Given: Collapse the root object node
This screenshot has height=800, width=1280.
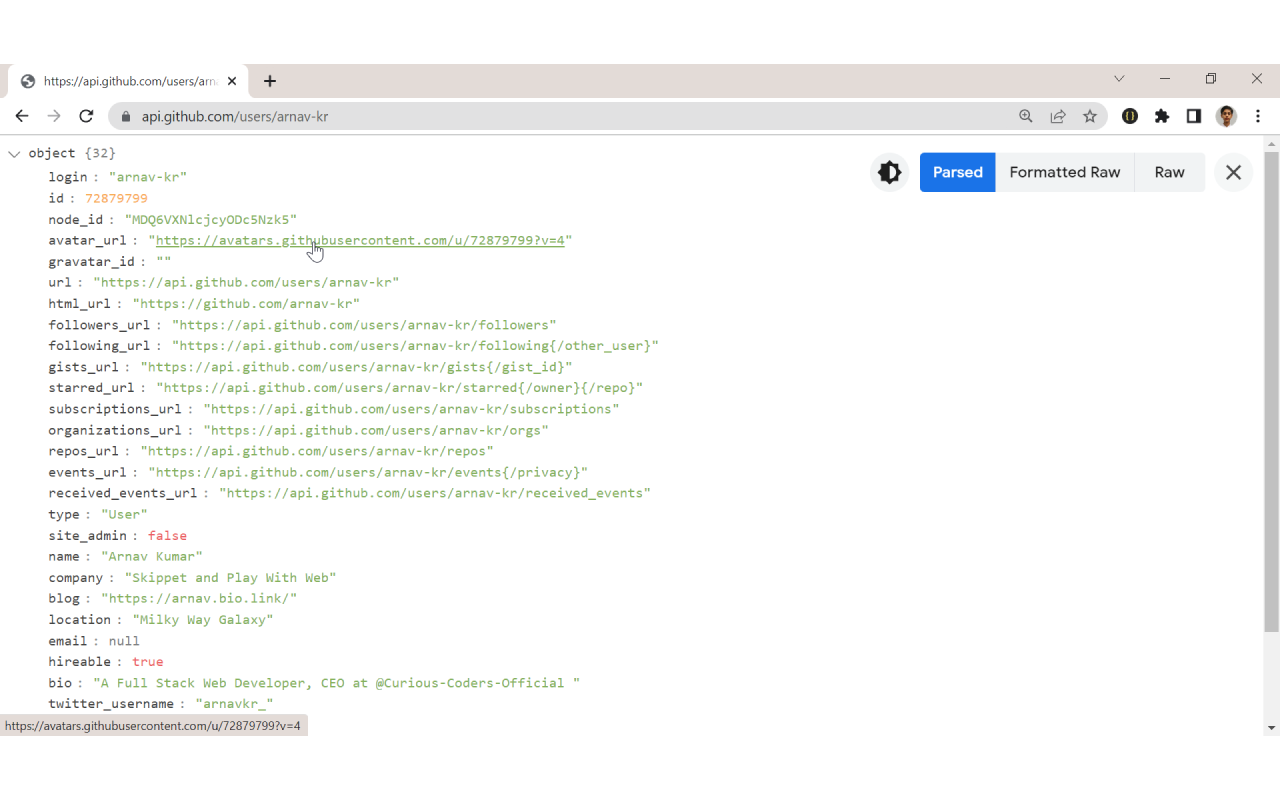Looking at the screenshot, I should click(x=14, y=154).
